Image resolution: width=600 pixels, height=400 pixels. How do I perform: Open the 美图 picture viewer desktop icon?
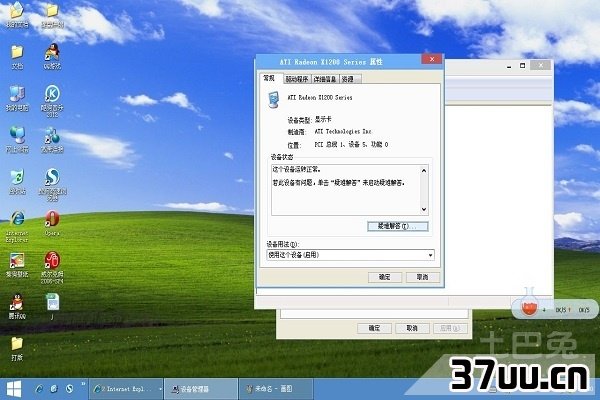(17, 260)
